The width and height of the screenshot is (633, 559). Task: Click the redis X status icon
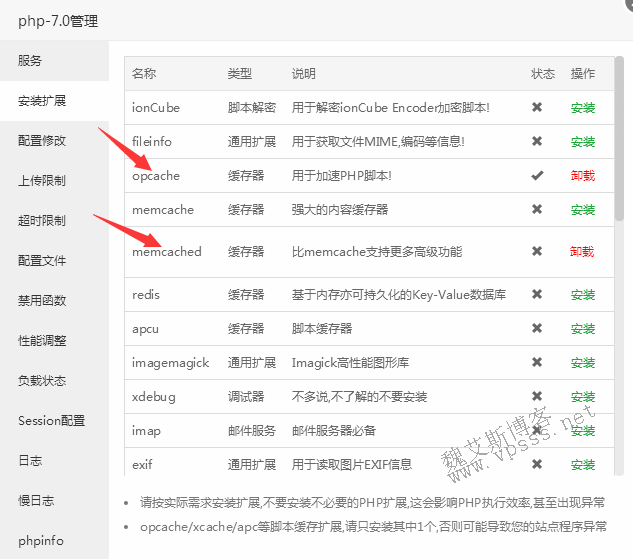(537, 294)
